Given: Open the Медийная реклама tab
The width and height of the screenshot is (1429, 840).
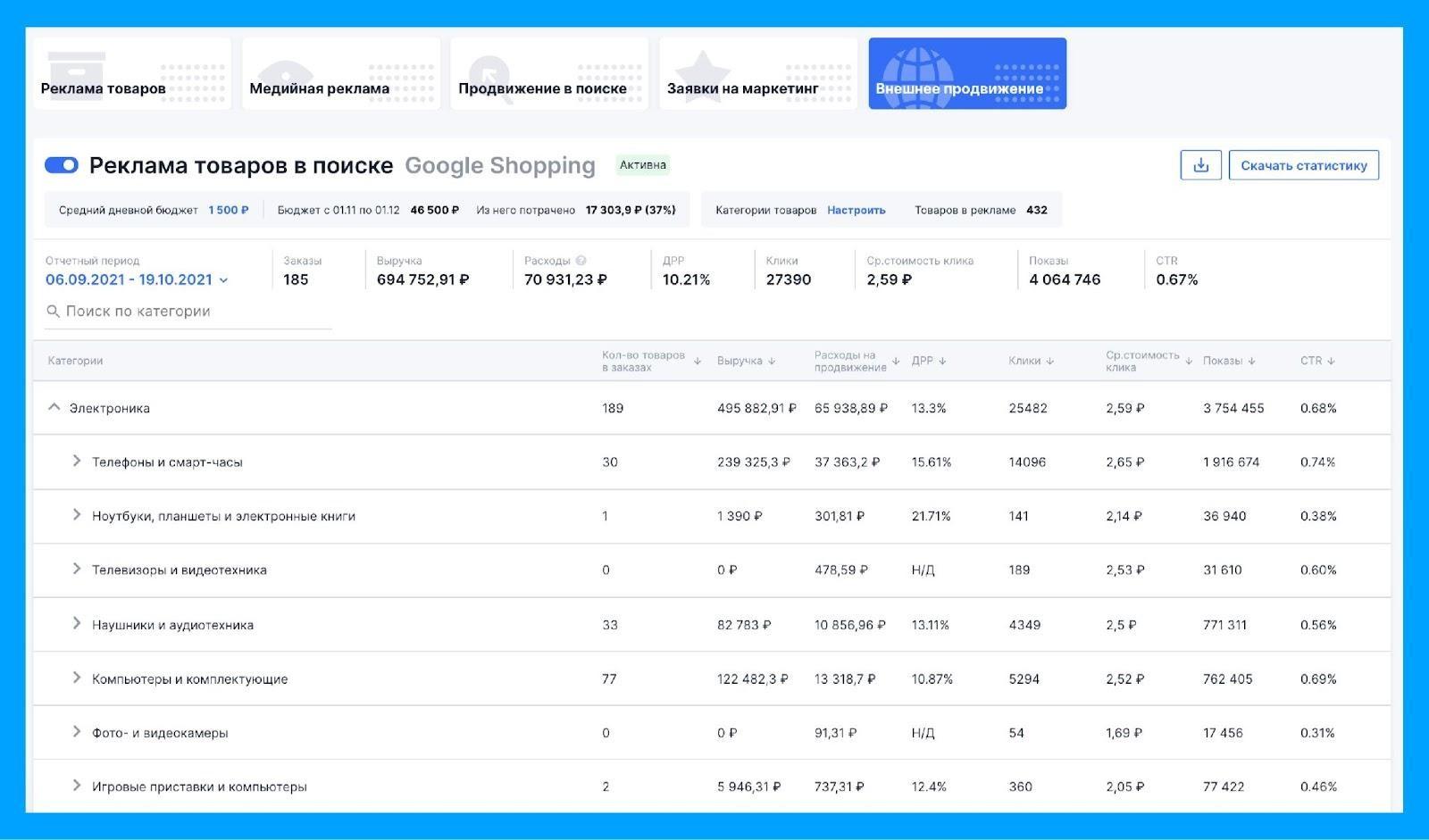Looking at the screenshot, I should pos(341,74).
